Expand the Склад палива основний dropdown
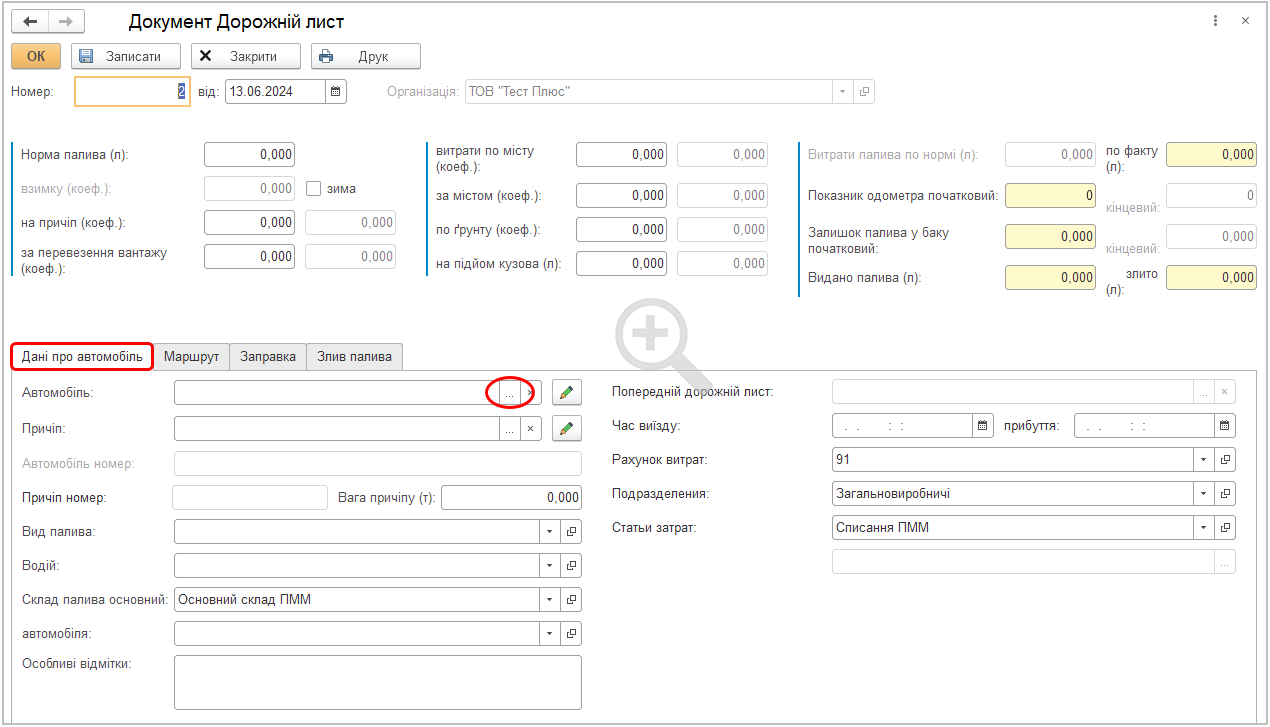 550,599
